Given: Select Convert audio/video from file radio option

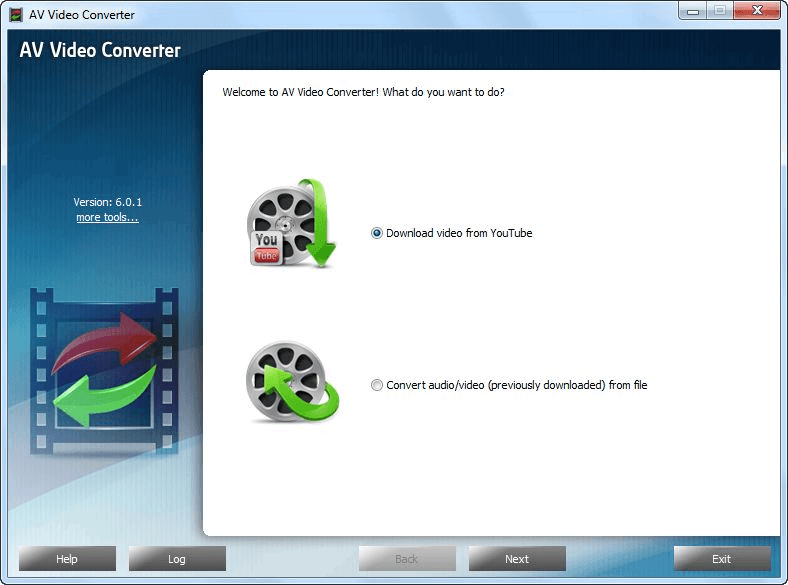Looking at the screenshot, I should tap(376, 385).
